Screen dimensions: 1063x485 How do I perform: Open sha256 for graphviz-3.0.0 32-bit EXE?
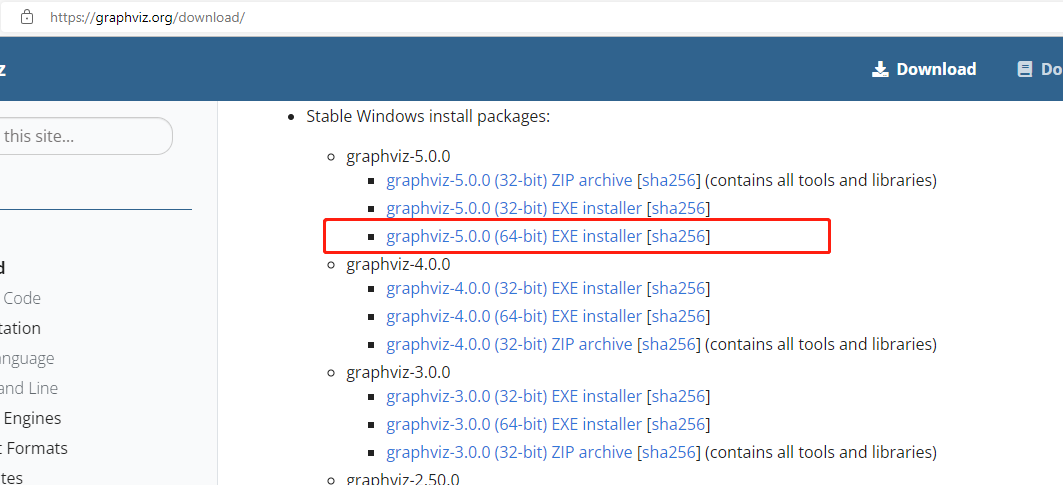[679, 396]
